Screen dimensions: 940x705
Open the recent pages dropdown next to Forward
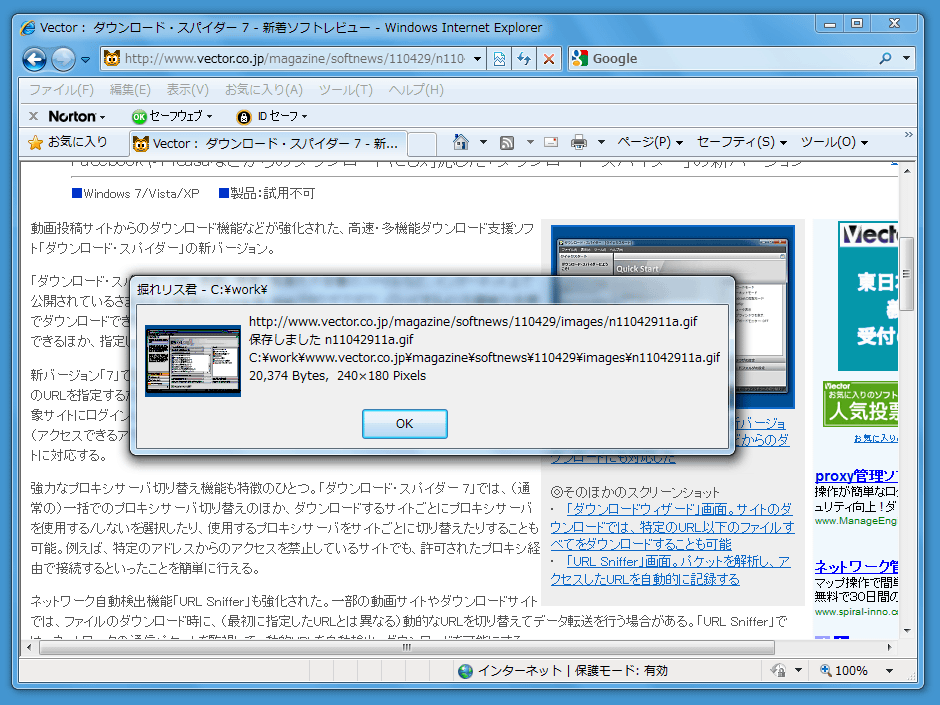tap(86, 59)
